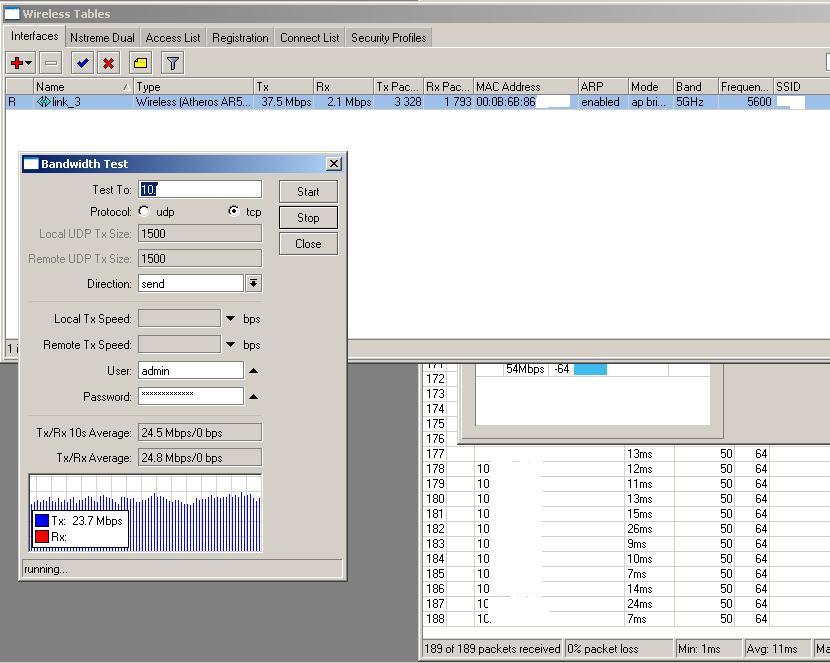The width and height of the screenshot is (830, 663).
Task: Sort by the Name column header
Action: click(x=82, y=86)
